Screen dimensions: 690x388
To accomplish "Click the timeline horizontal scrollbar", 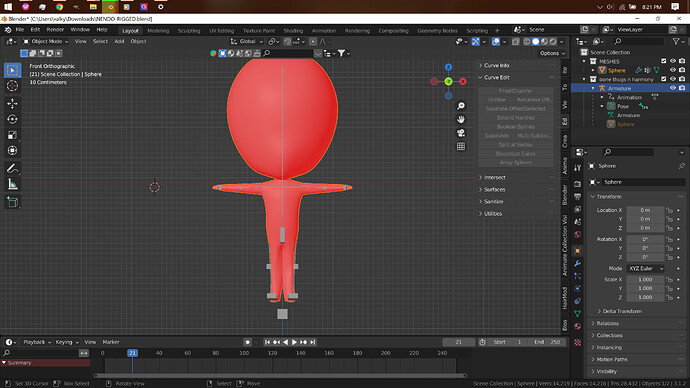I will (280, 376).
